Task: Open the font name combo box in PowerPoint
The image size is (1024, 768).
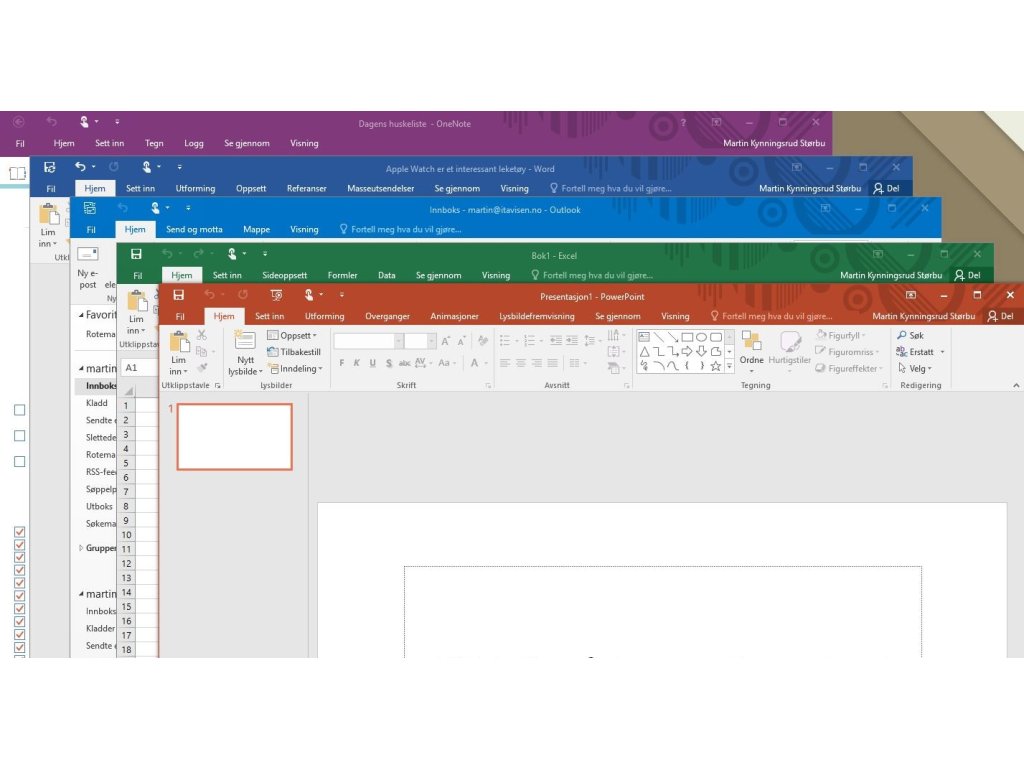Action: click(368, 341)
